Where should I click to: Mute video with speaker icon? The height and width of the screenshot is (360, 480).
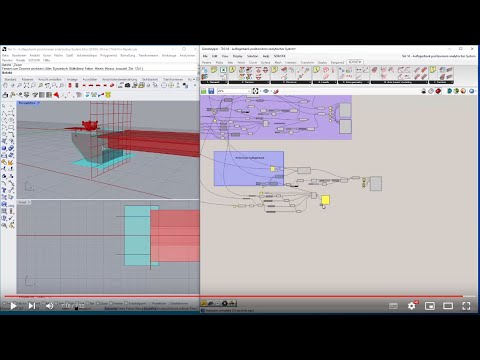(50, 306)
